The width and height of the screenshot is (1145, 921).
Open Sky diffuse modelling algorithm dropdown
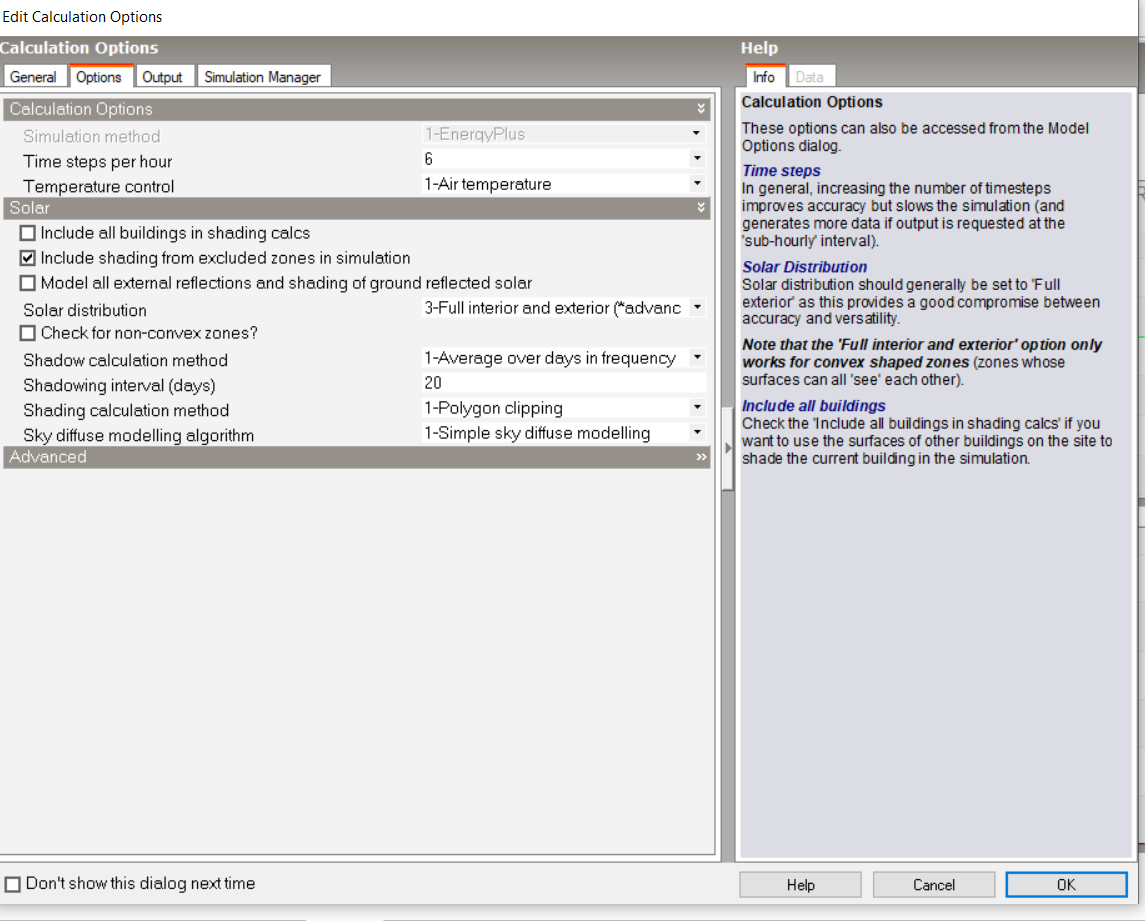pyautogui.click(x=697, y=432)
